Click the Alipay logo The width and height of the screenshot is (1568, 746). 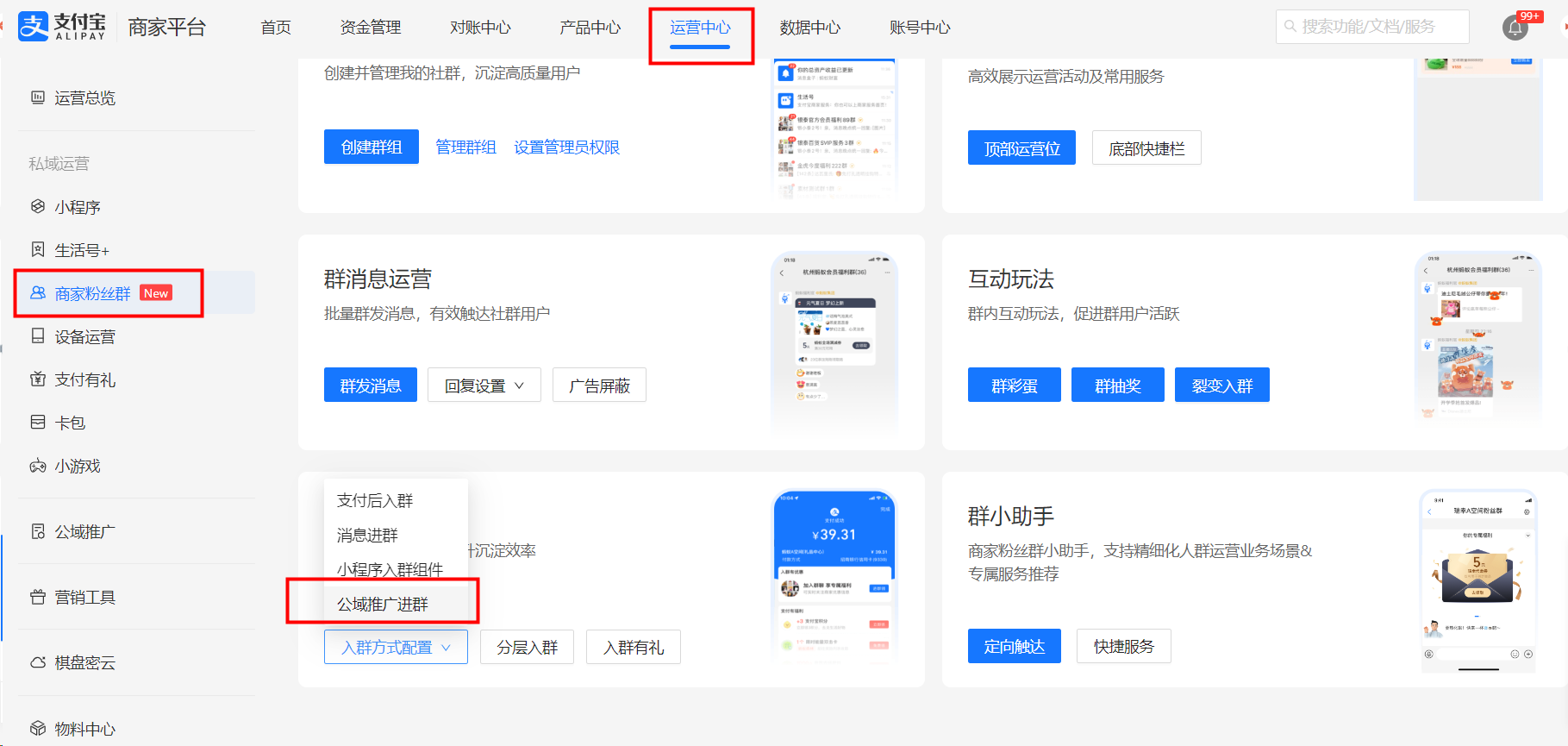coord(62,27)
